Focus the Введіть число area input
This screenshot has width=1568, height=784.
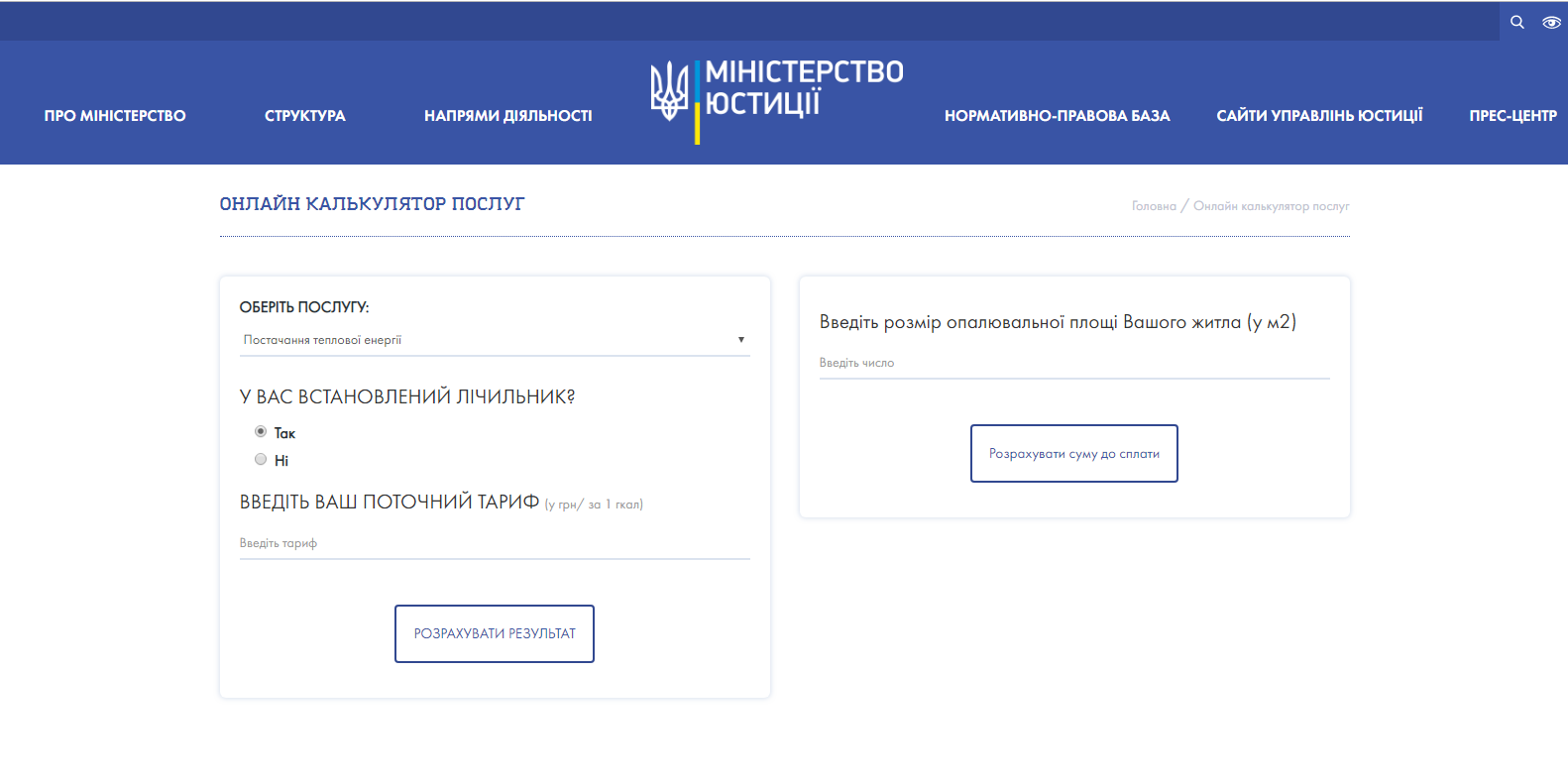tap(1074, 363)
